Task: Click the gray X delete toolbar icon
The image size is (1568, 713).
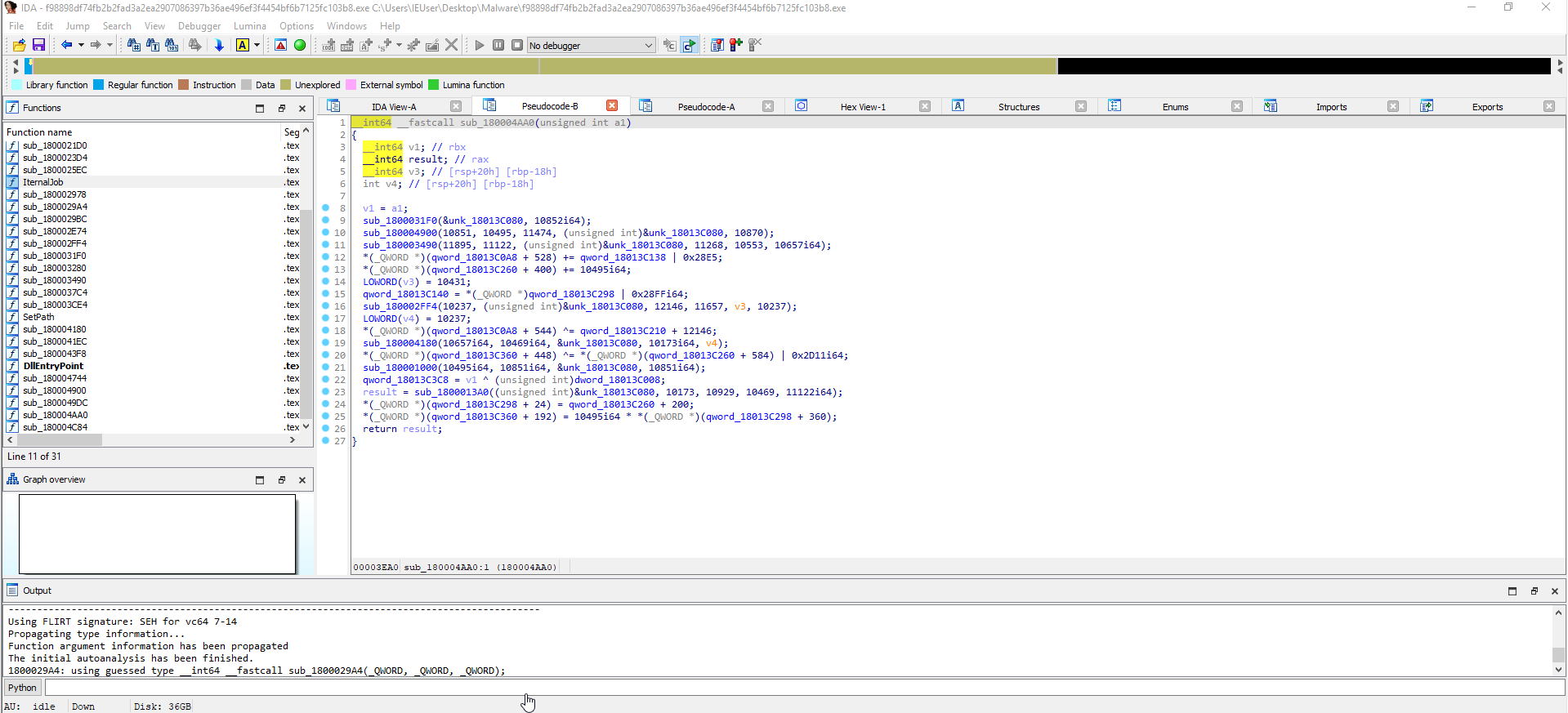Action: click(x=451, y=45)
